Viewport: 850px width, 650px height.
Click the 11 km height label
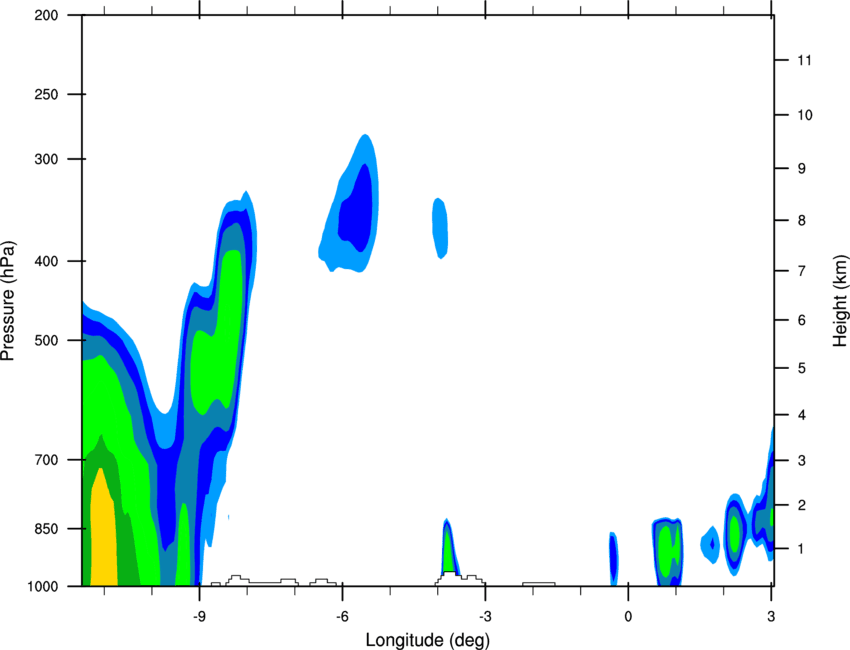click(804, 60)
